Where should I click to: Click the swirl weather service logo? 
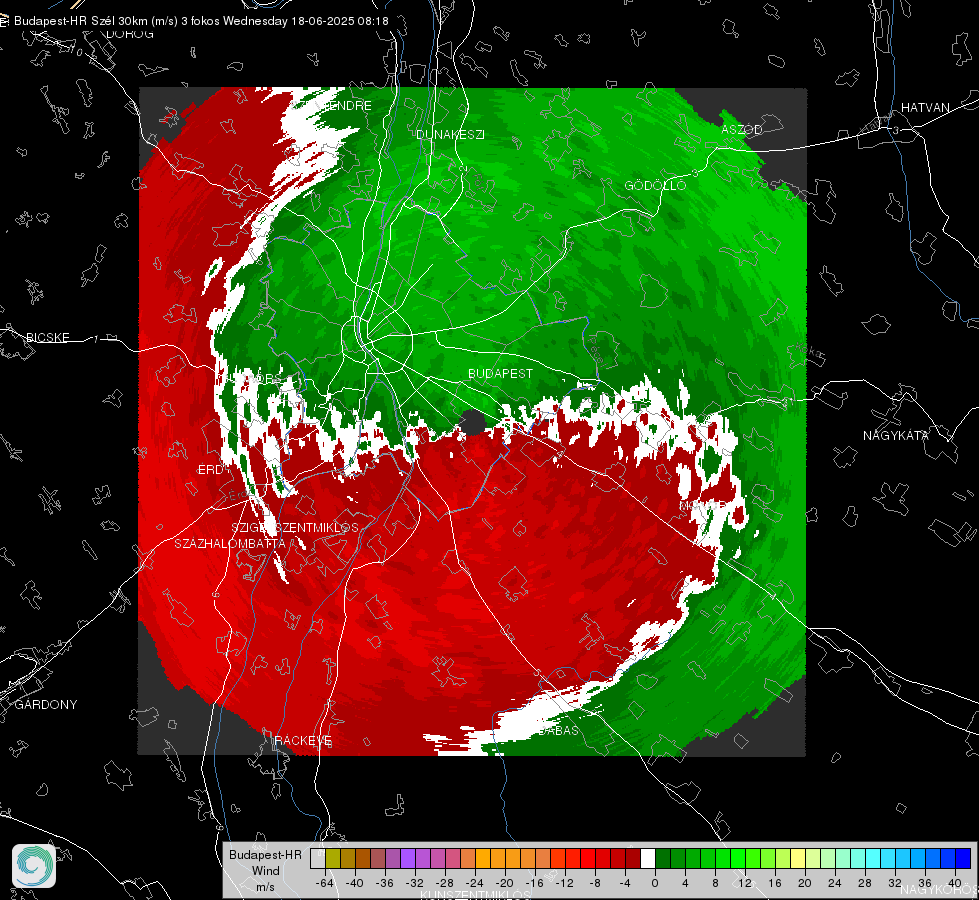click(34, 866)
